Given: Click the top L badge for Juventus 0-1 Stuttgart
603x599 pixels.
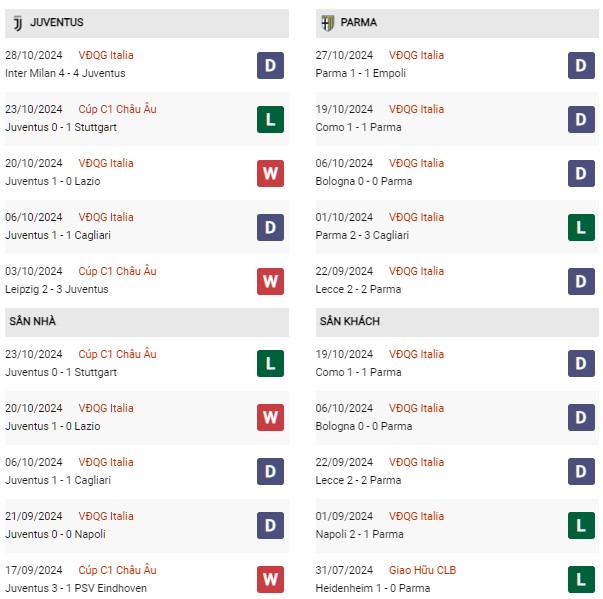Looking at the screenshot, I should [x=270, y=120].
